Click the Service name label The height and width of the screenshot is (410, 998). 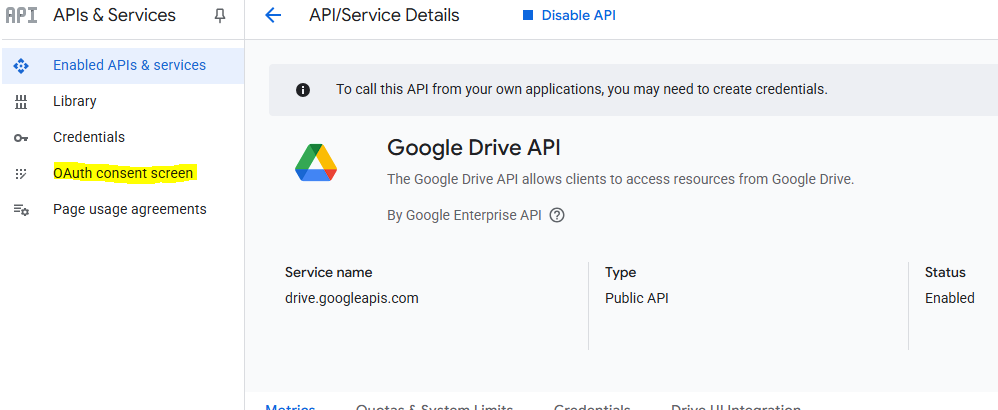click(328, 272)
